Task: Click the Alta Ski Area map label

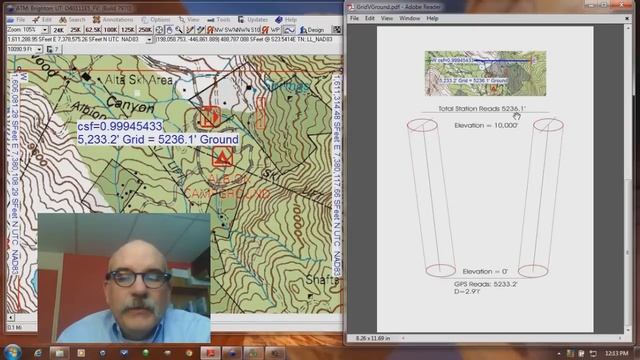Action: pos(138,80)
